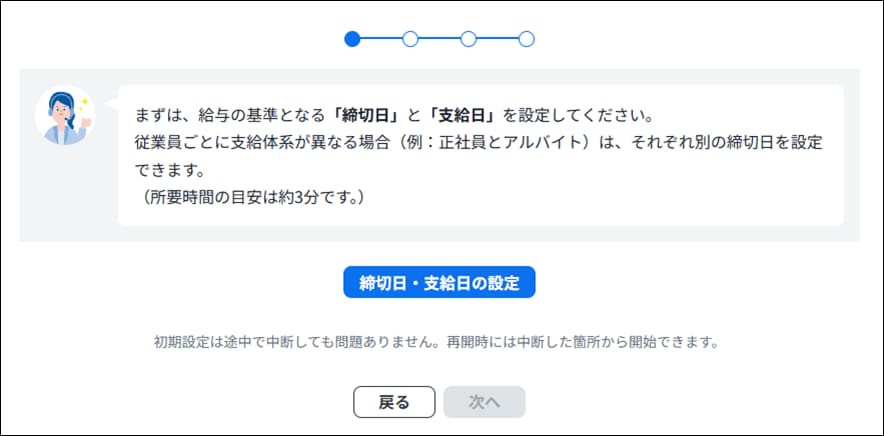Jump to the third step circle
The width and height of the screenshot is (884, 436).
click(468, 39)
